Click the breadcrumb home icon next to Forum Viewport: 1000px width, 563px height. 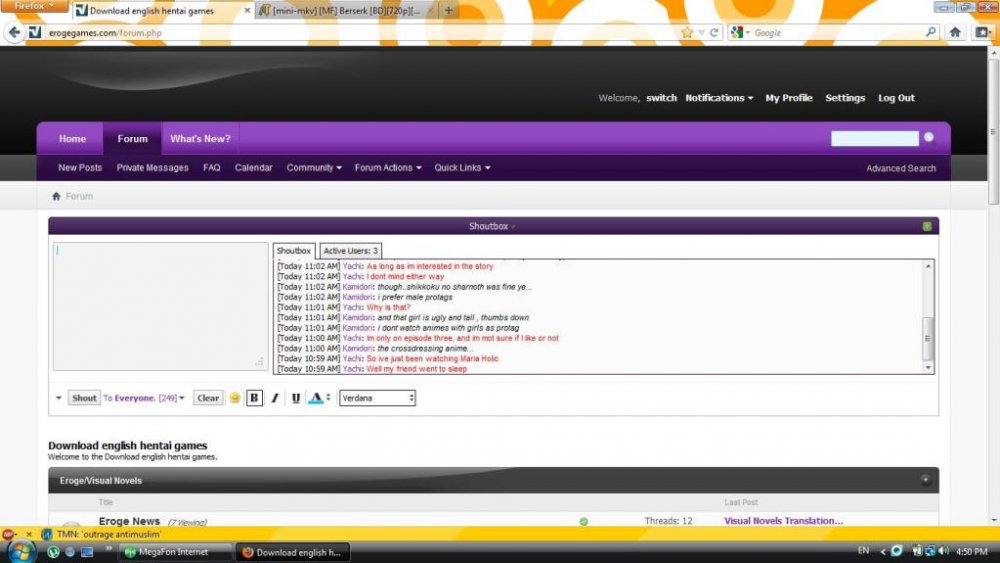point(57,196)
